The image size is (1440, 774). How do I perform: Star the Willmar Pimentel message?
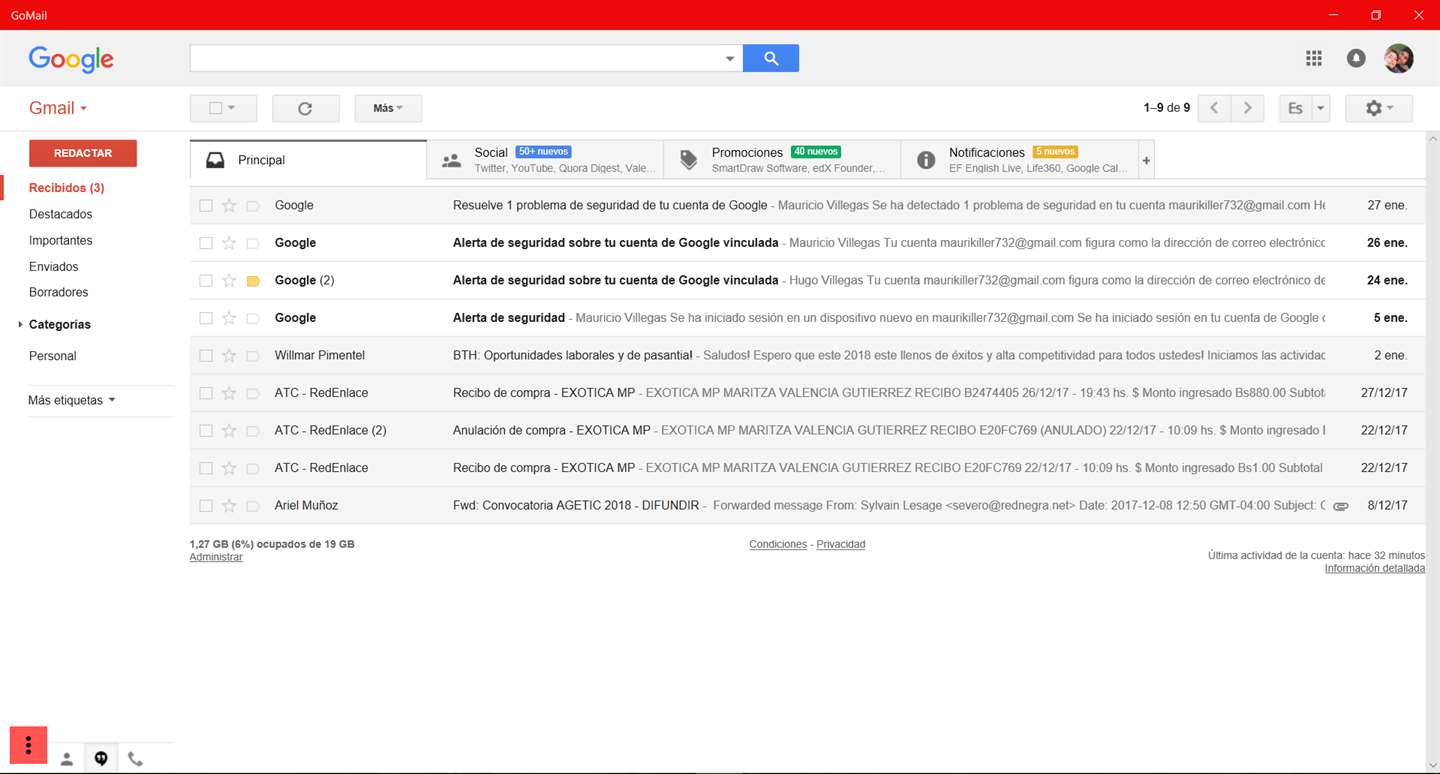click(x=229, y=355)
